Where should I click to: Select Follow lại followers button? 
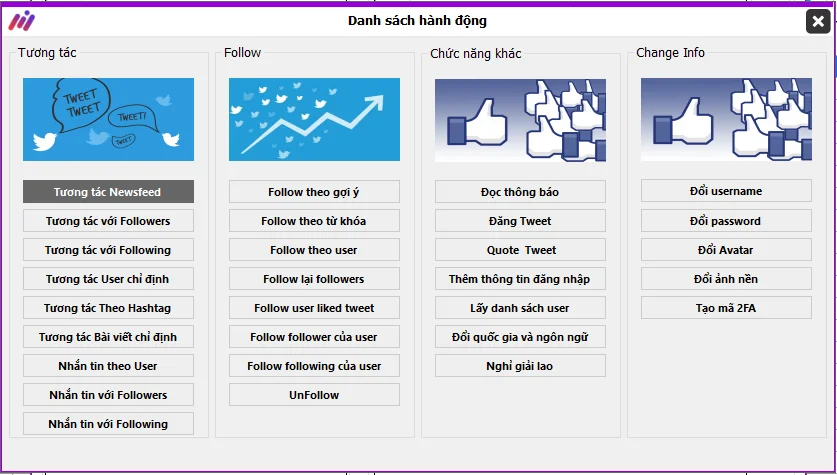[x=314, y=279]
